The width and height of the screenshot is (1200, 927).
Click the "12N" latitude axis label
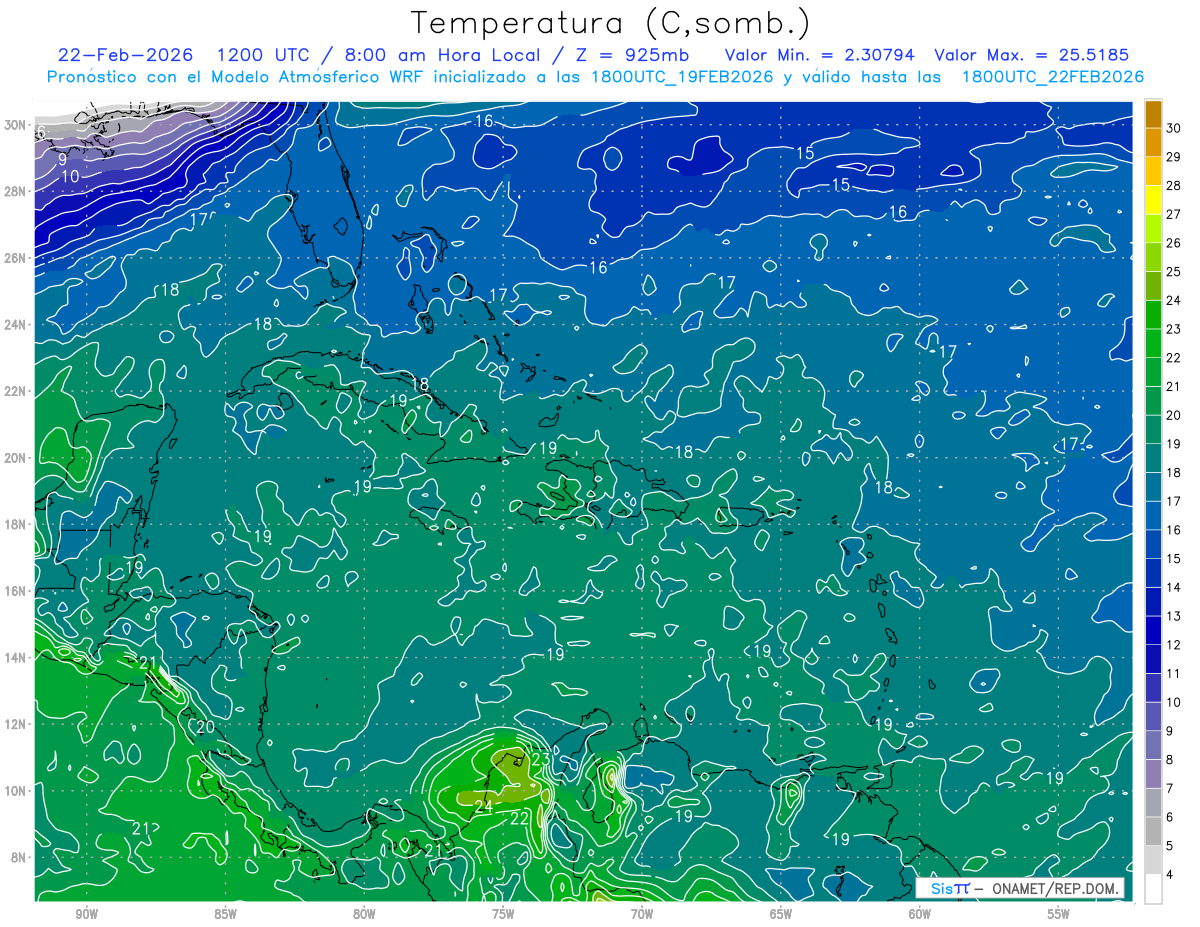coord(15,724)
